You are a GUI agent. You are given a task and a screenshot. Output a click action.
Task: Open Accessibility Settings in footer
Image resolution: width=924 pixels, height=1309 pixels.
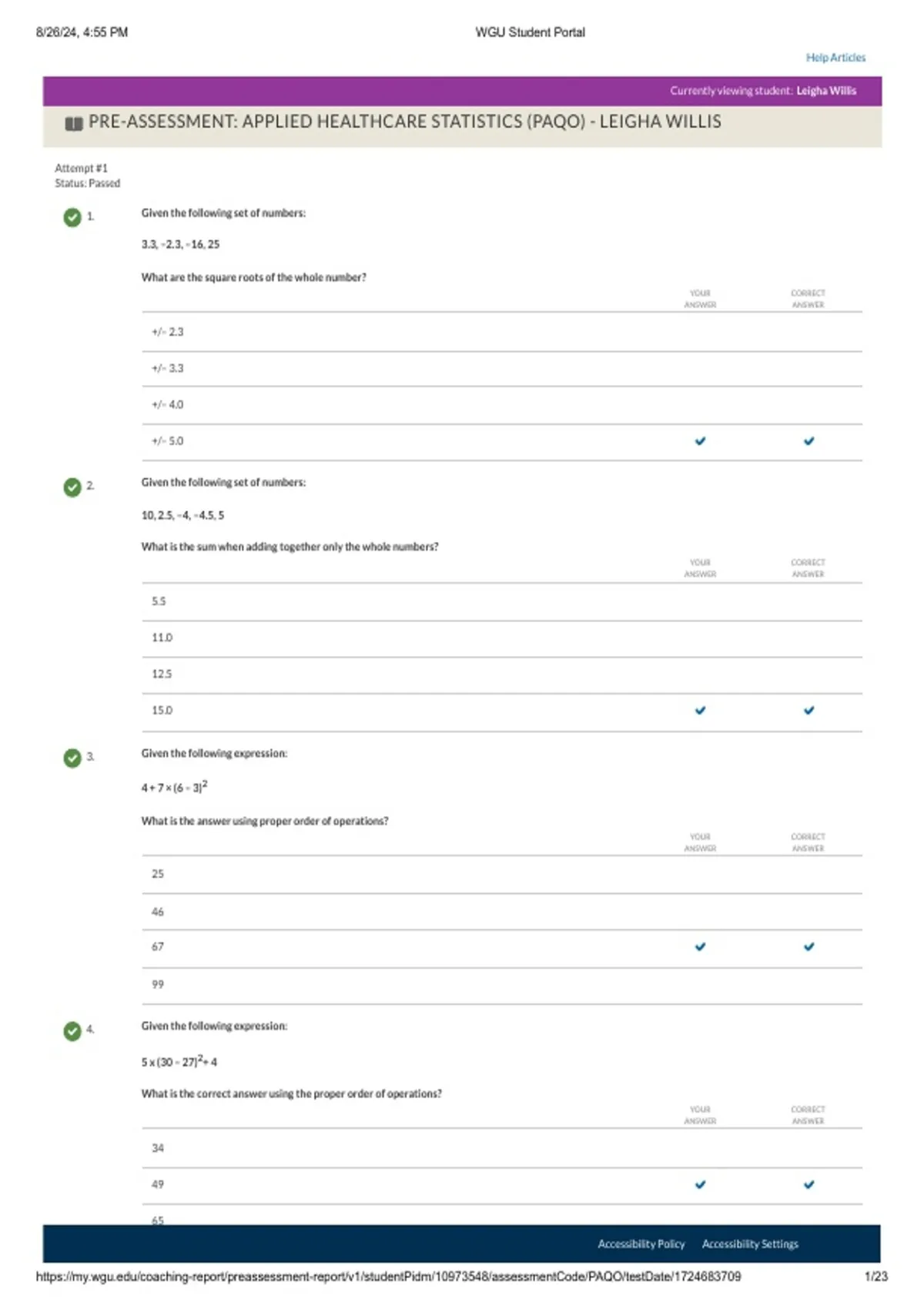pyautogui.click(x=750, y=1244)
